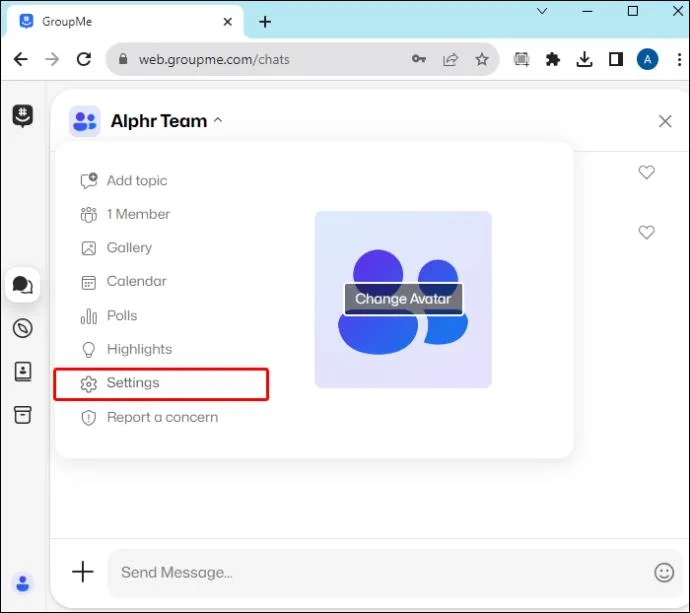Open the Archive box icon in sidebar

point(23,415)
